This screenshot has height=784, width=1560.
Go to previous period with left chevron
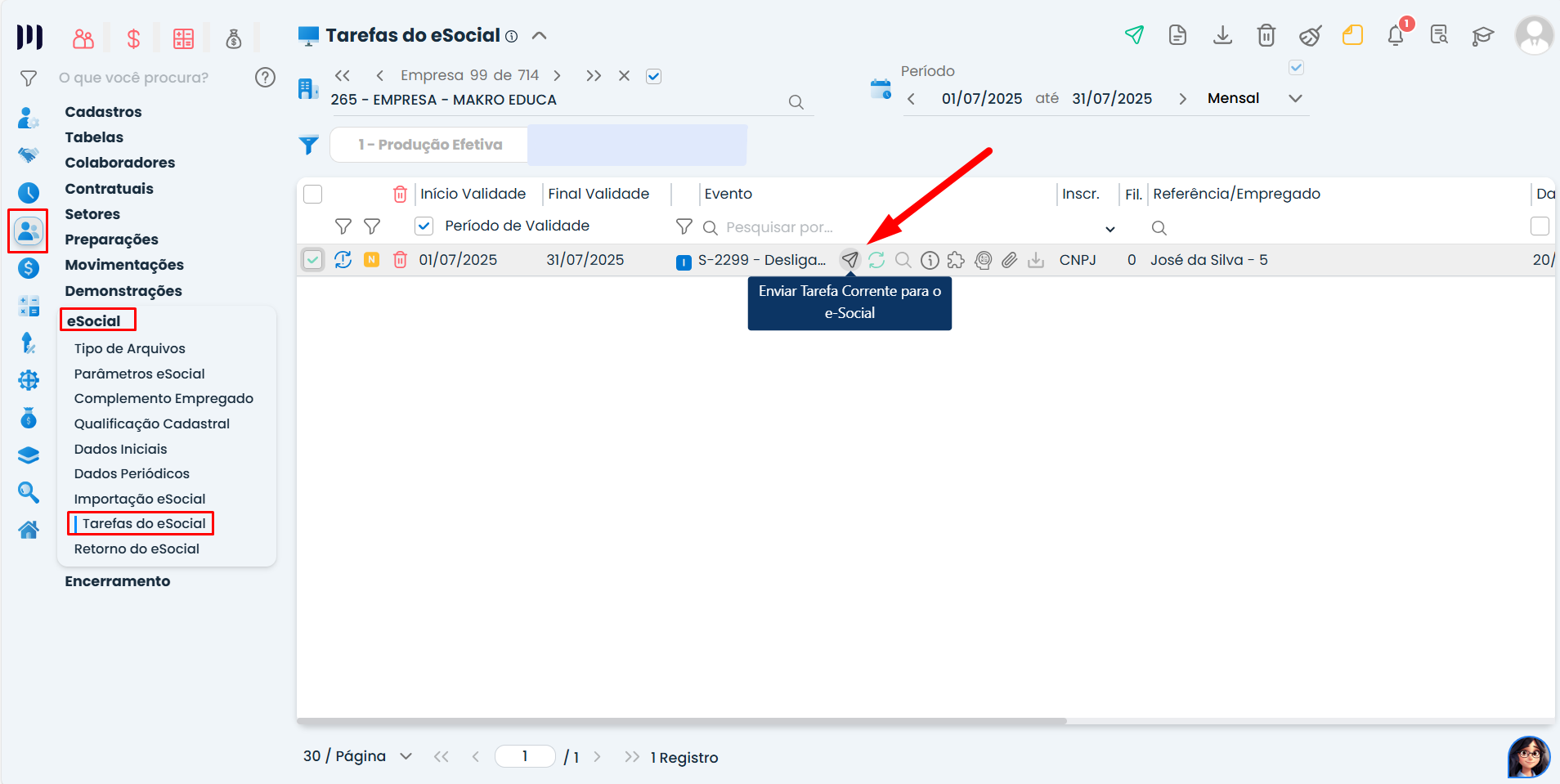pyautogui.click(x=911, y=99)
